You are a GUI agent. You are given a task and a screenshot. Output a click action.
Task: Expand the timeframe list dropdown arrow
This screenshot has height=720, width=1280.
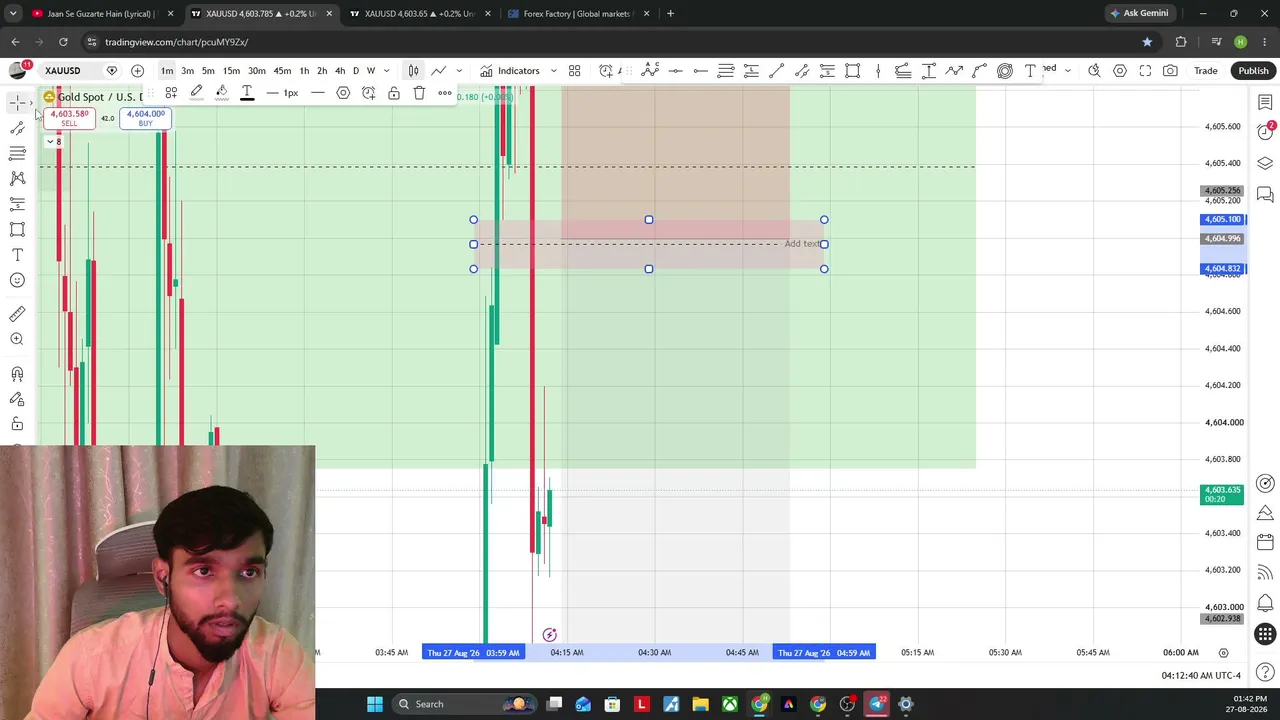386,71
